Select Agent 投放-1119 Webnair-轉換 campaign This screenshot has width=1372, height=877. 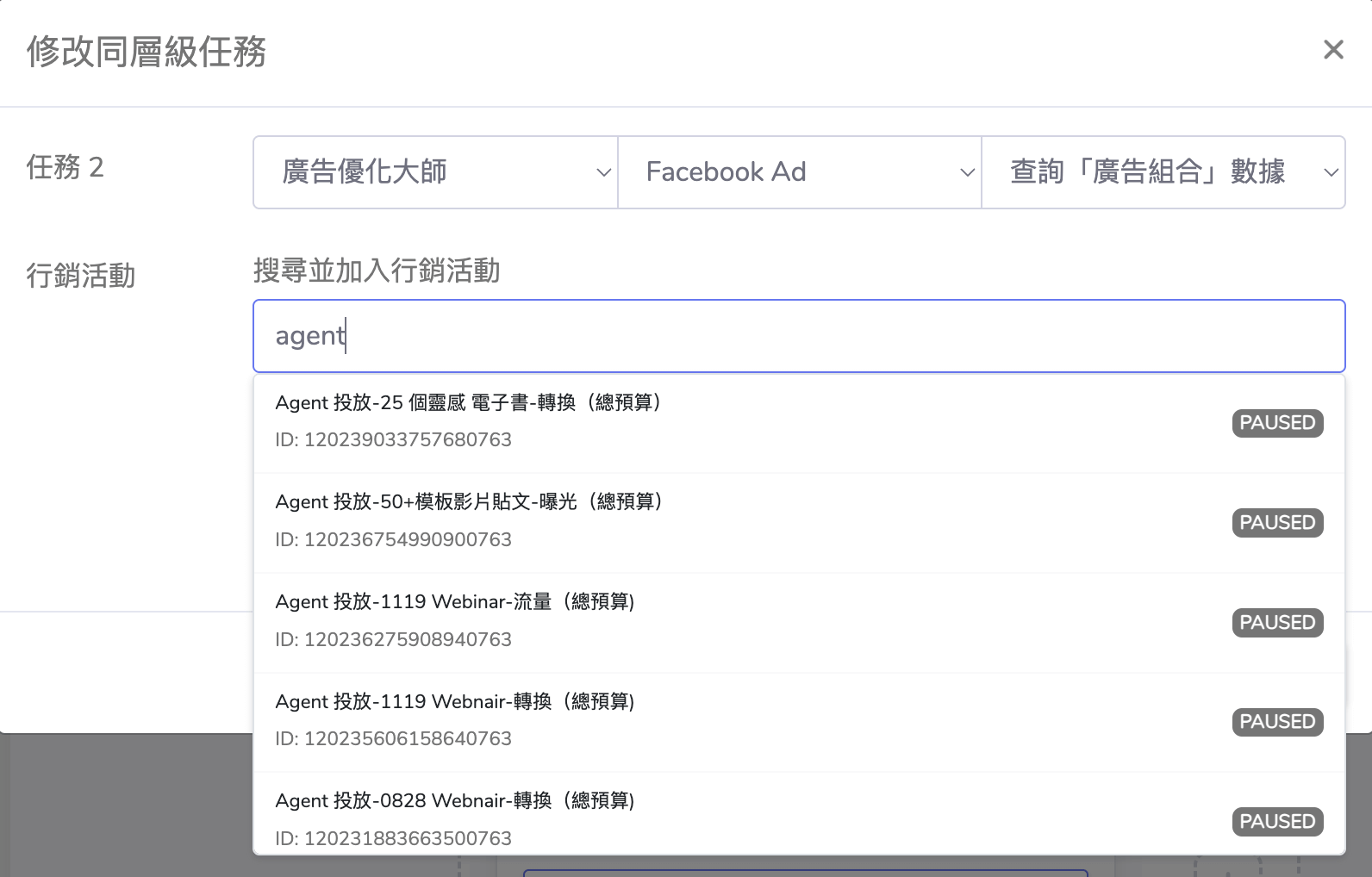coord(455,702)
